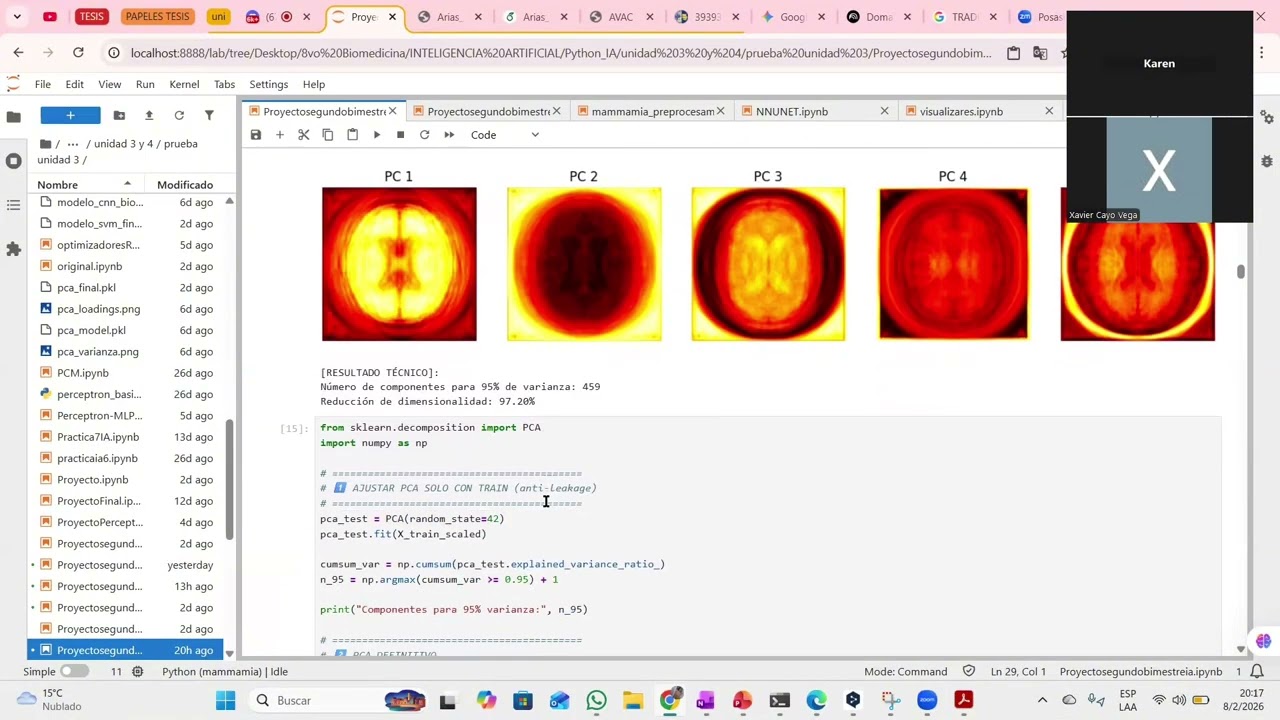The width and height of the screenshot is (1280, 720).
Task: Open the View menu
Action: pyautogui.click(x=110, y=84)
